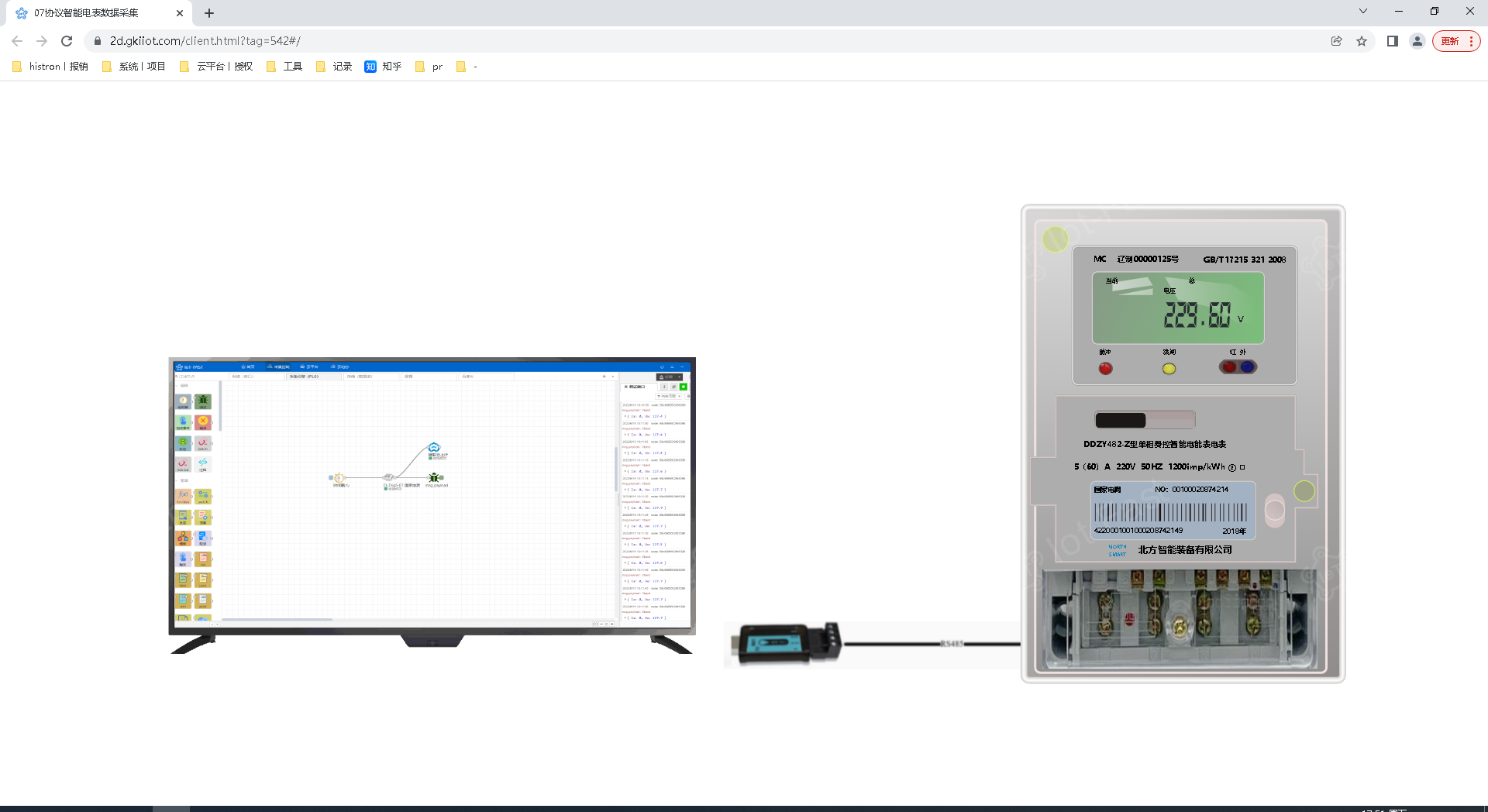Add a new flow tab with plus
The image size is (1488, 812).
tap(604, 377)
